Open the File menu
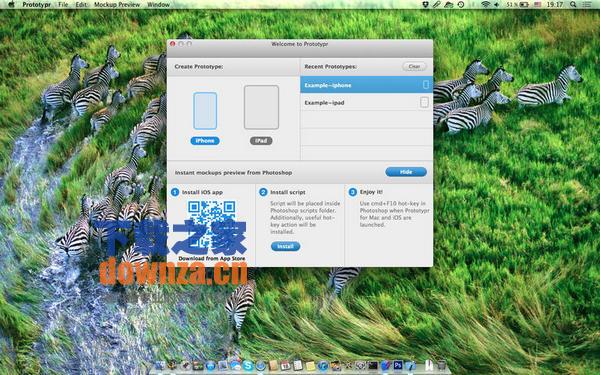Image resolution: width=600 pixels, height=375 pixels. (x=63, y=5)
